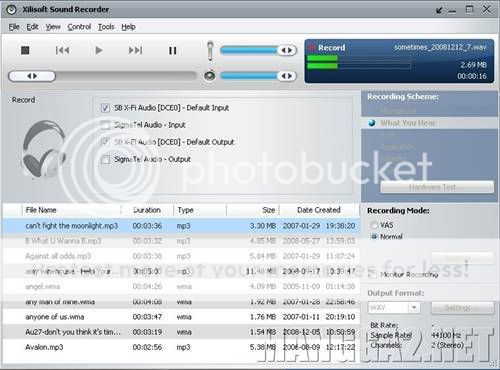Expand the WAV output format dropdown
The image size is (500, 370).
414,308
